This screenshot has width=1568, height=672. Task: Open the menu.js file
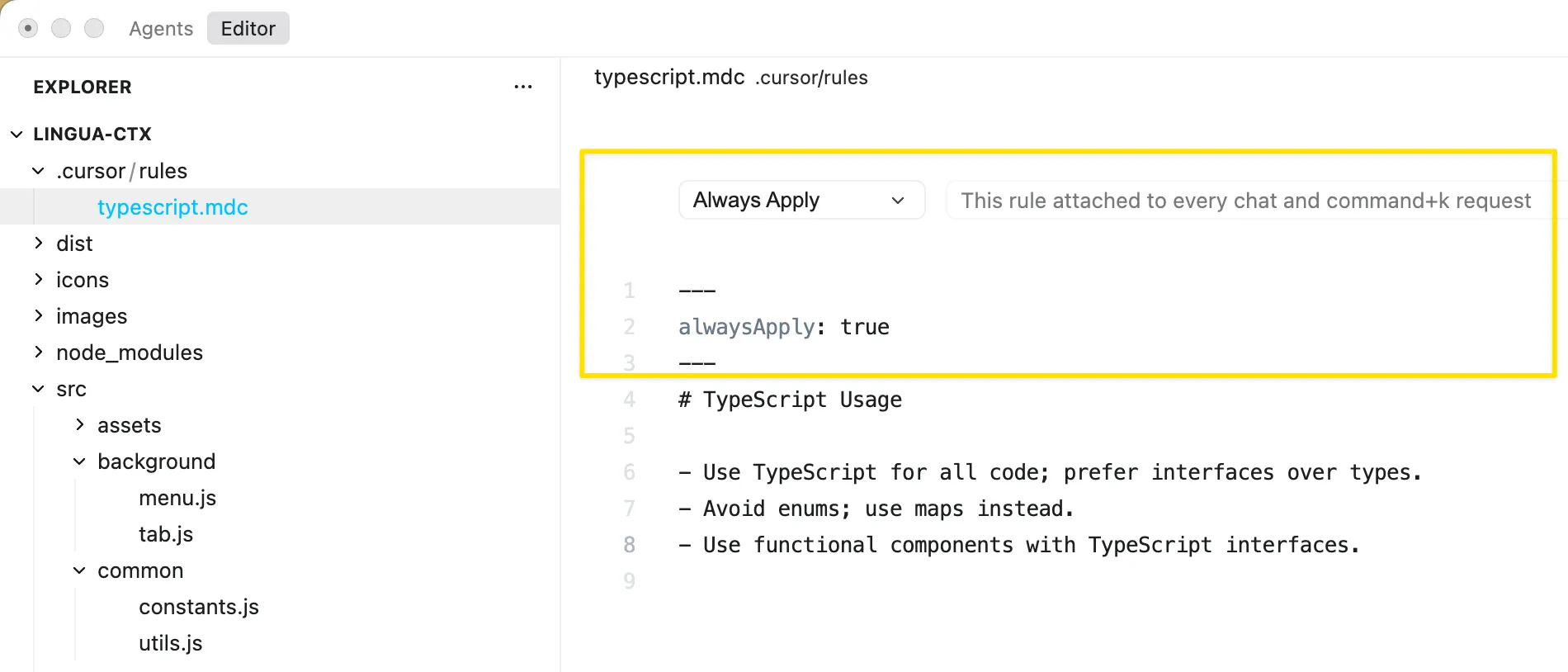(x=177, y=498)
